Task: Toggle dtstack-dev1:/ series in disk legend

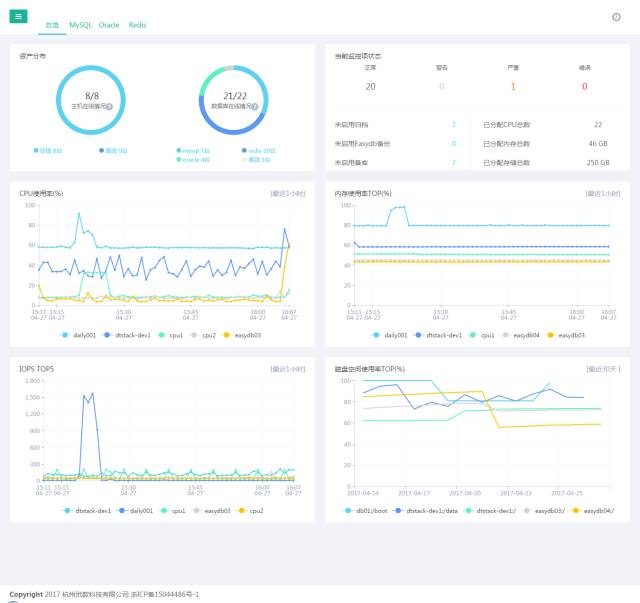Action: tap(491, 511)
